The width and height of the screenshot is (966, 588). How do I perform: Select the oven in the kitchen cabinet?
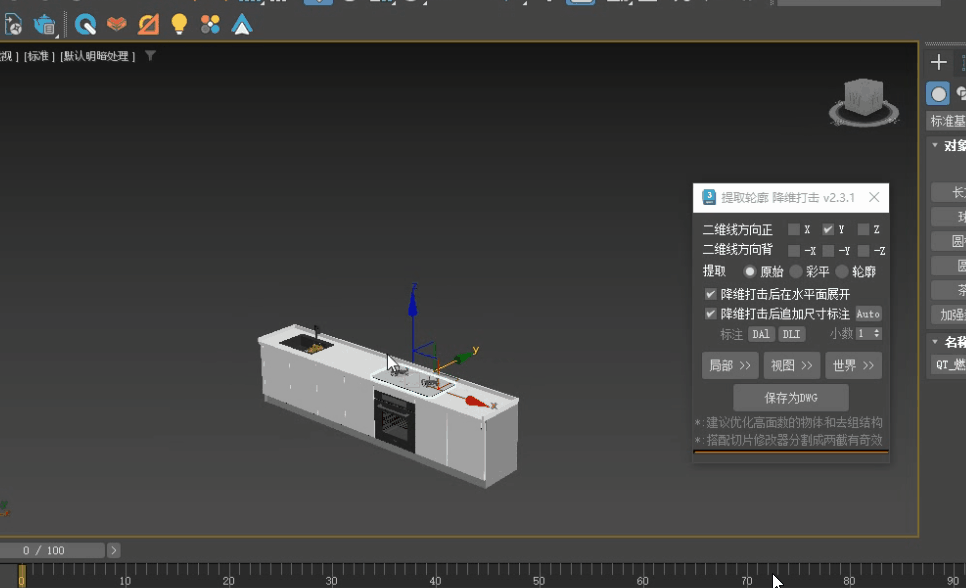click(394, 421)
